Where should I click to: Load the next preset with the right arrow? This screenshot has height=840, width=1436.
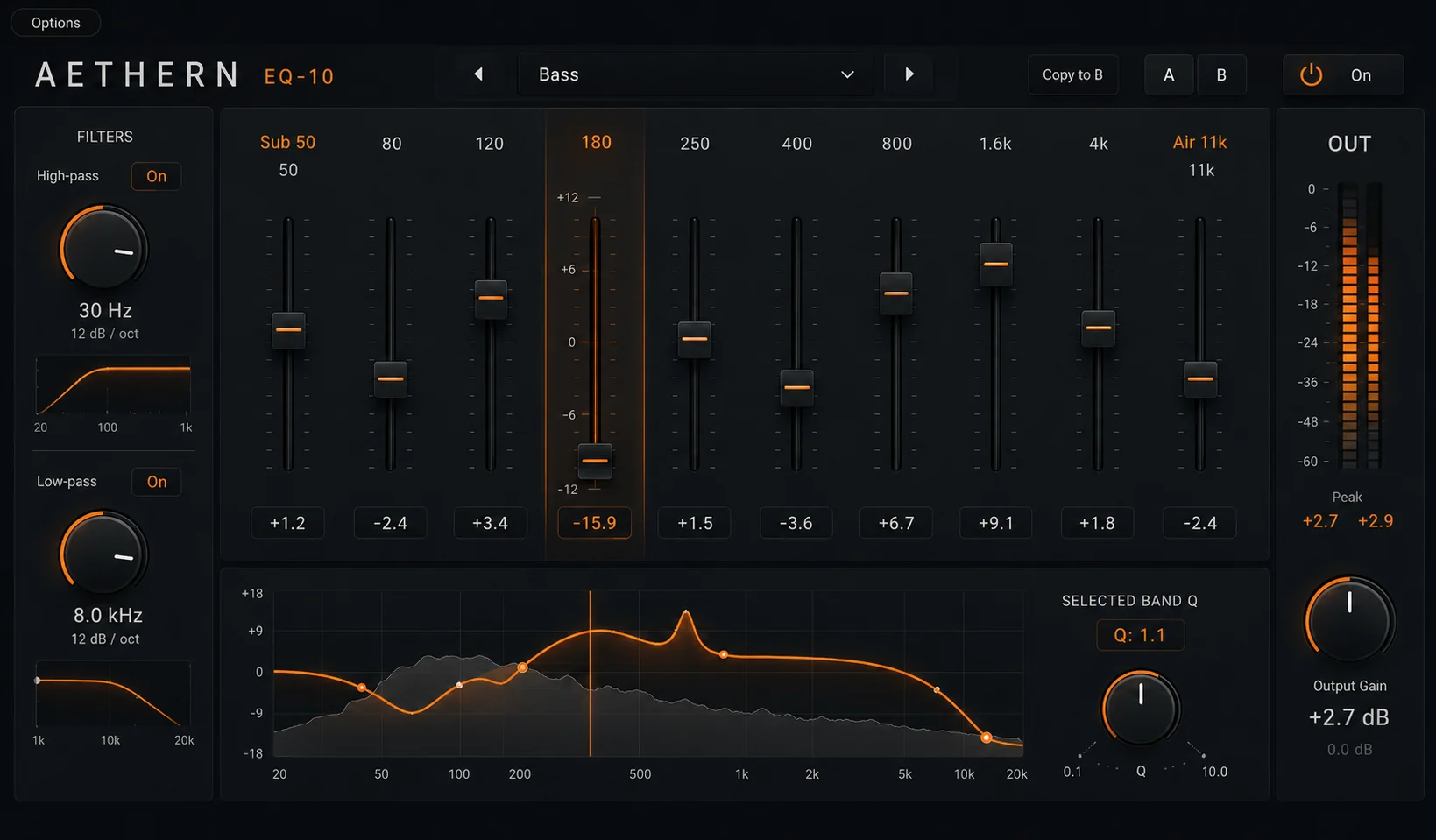909,74
